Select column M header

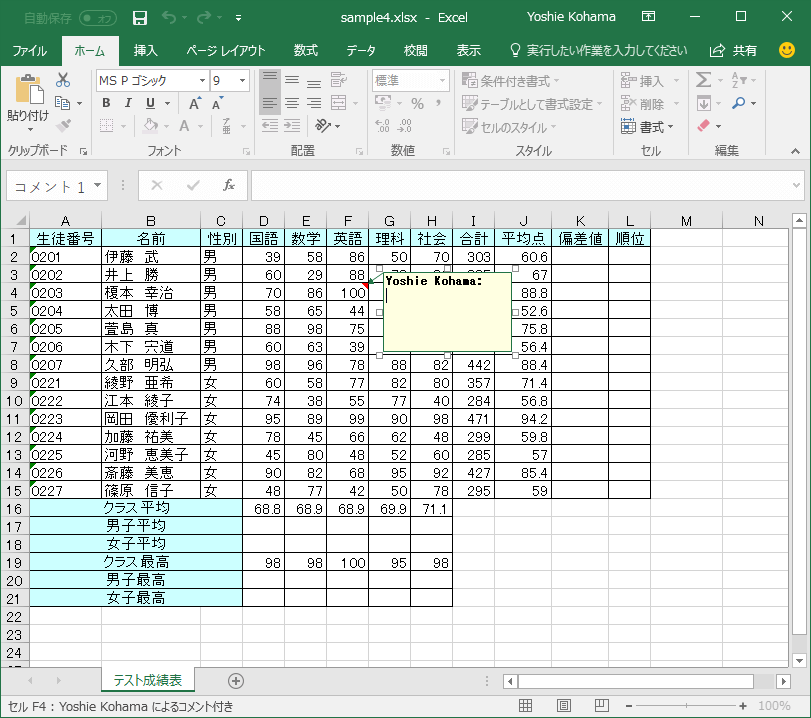686,221
